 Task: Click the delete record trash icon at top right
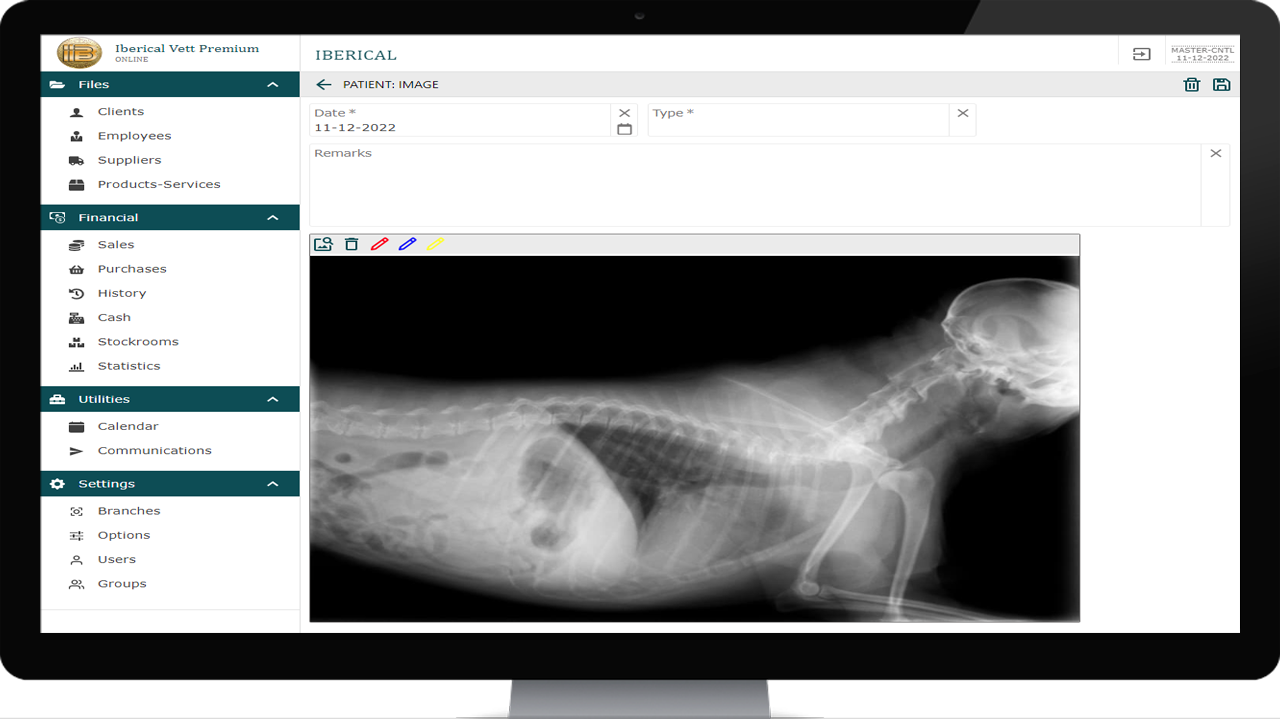pyautogui.click(x=1192, y=85)
